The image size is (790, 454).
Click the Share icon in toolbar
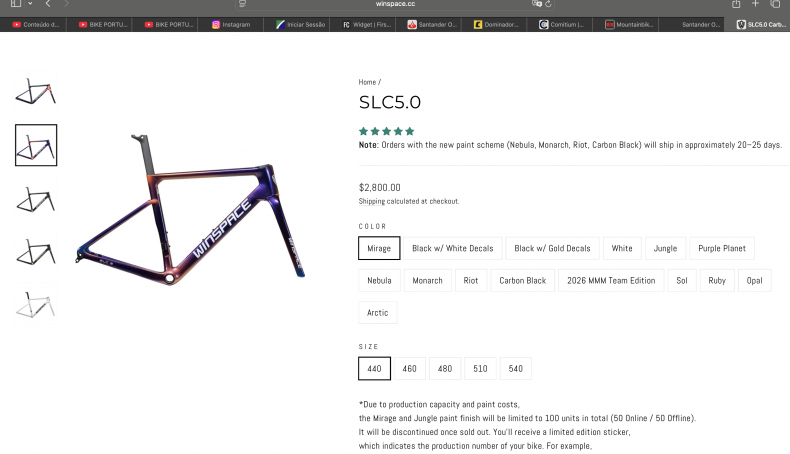click(x=736, y=4)
